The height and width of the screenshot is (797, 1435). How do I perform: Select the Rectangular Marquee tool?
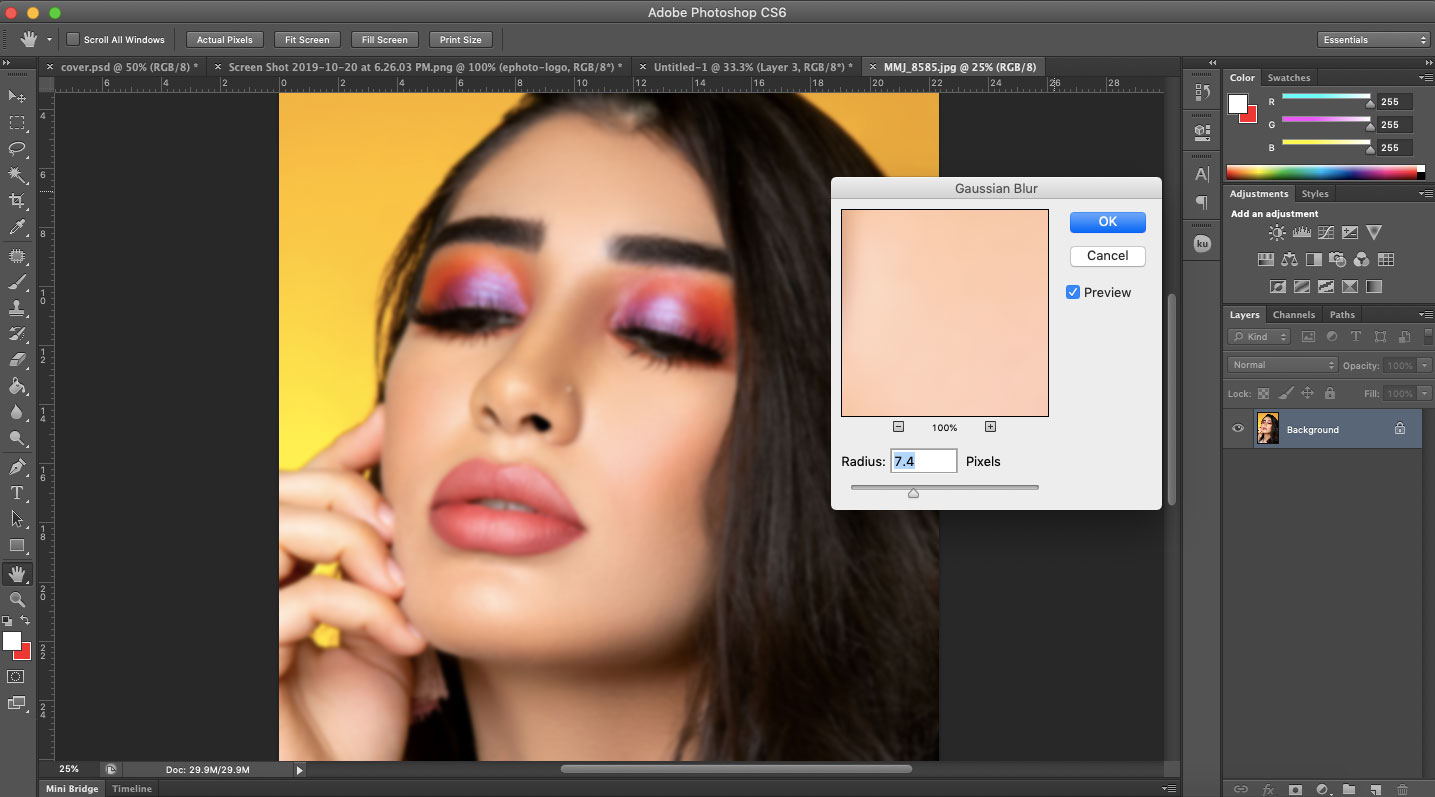pos(17,123)
